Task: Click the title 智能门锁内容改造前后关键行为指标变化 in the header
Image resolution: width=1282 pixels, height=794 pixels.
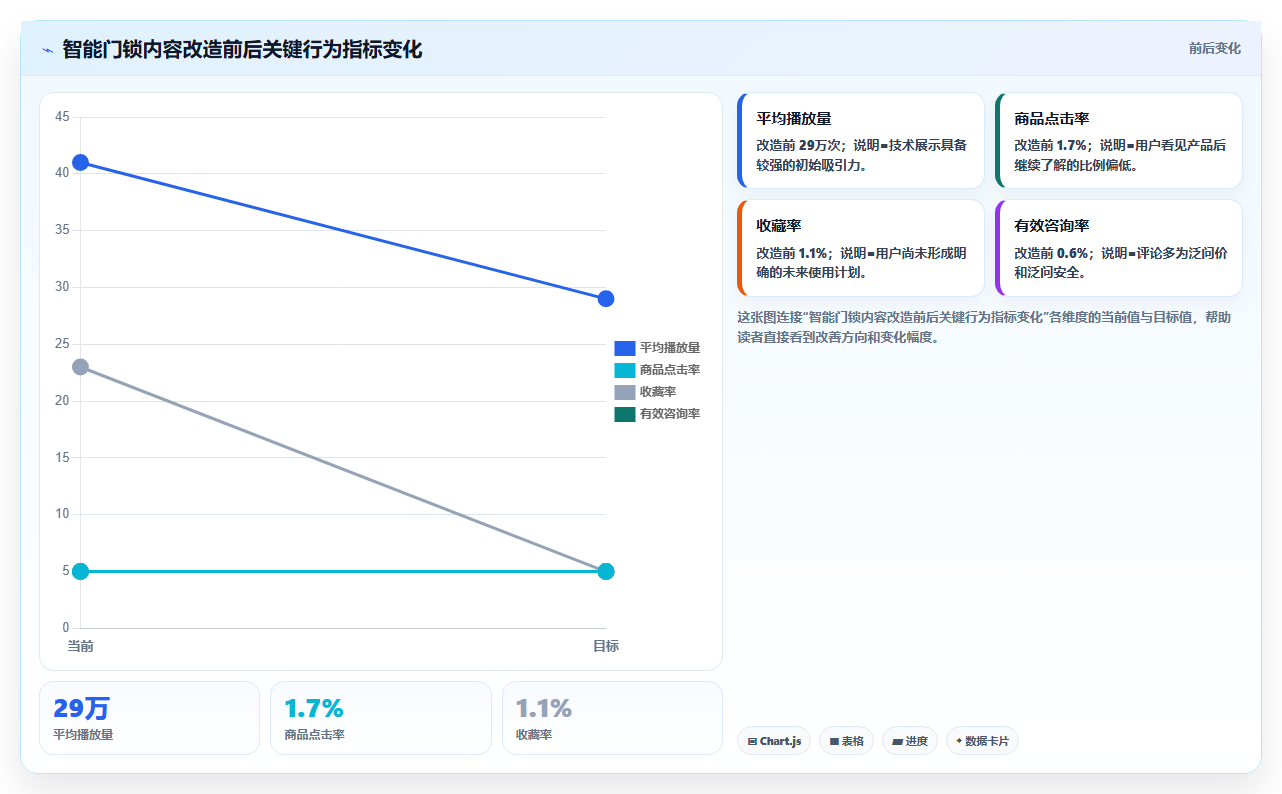Action: click(242, 49)
